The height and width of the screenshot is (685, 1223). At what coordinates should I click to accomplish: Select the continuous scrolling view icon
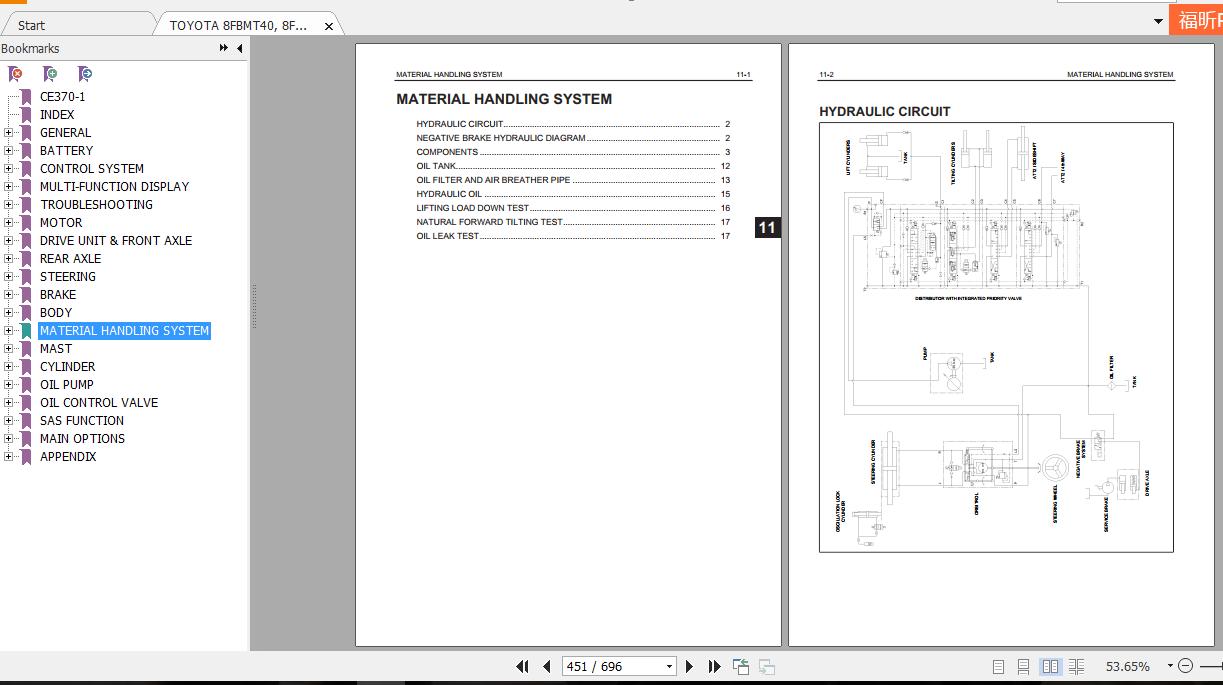click(1023, 665)
